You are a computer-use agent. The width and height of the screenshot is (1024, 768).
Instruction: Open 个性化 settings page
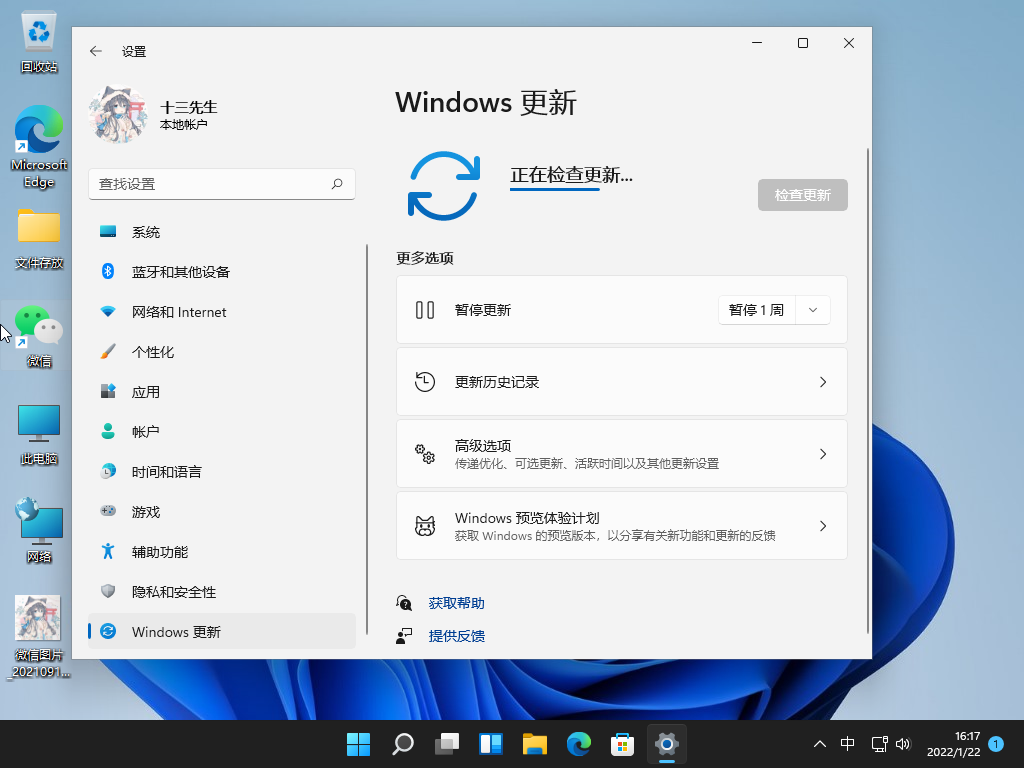tap(153, 352)
